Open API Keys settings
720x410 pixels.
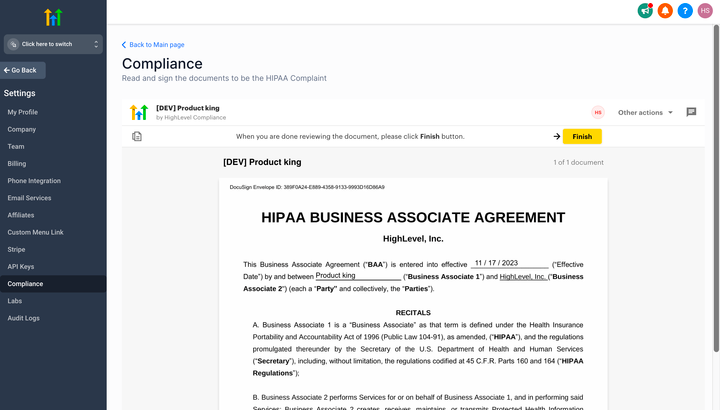(21, 267)
